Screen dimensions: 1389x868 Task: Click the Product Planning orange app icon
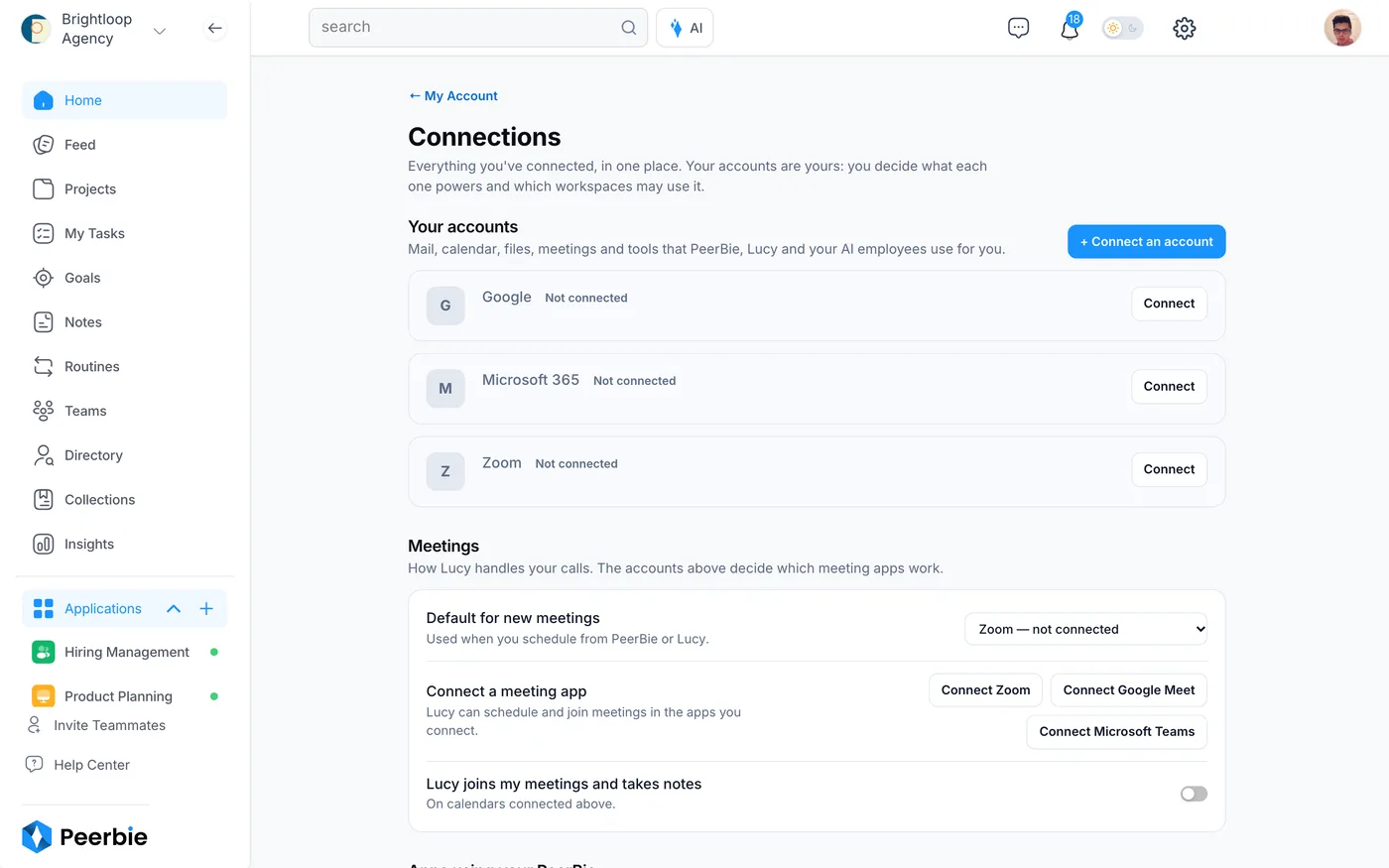click(x=43, y=696)
